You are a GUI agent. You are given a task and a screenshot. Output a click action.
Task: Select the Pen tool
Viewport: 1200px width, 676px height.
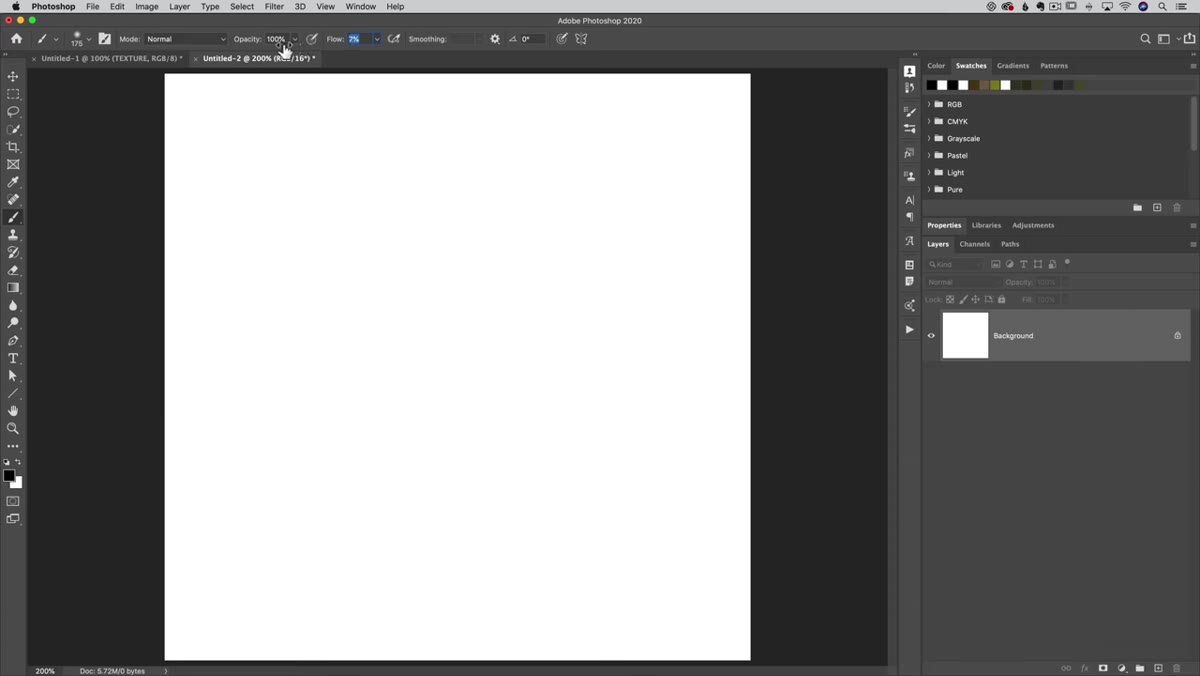[13, 341]
